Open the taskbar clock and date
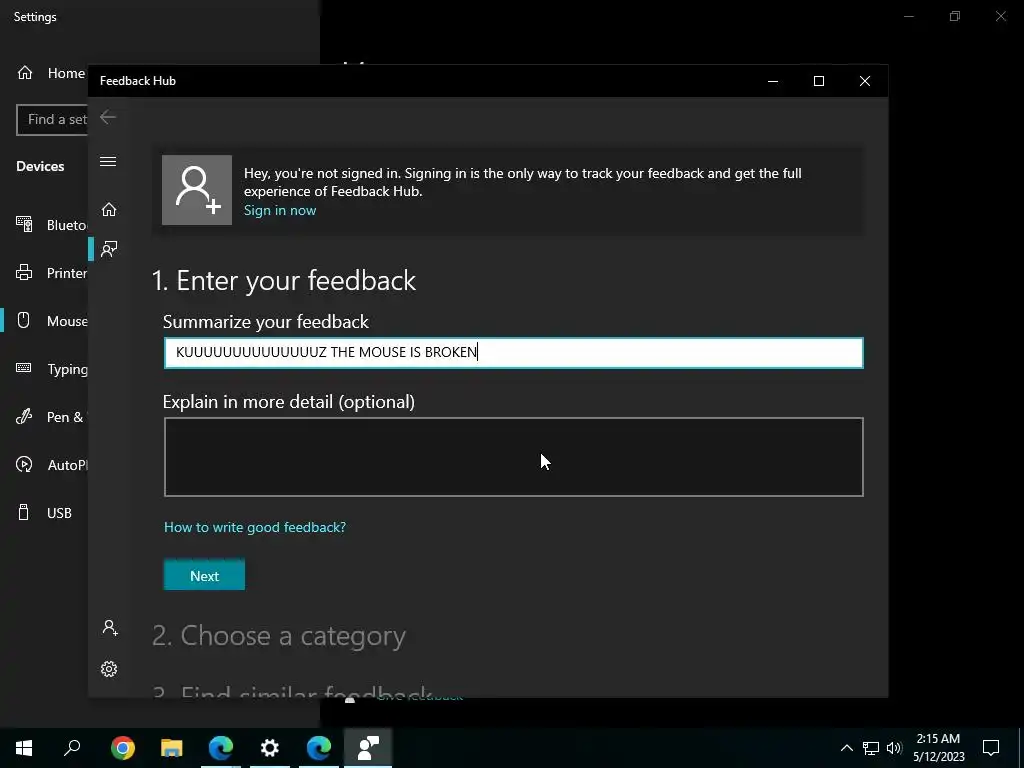This screenshot has height=768, width=1024. point(938,748)
